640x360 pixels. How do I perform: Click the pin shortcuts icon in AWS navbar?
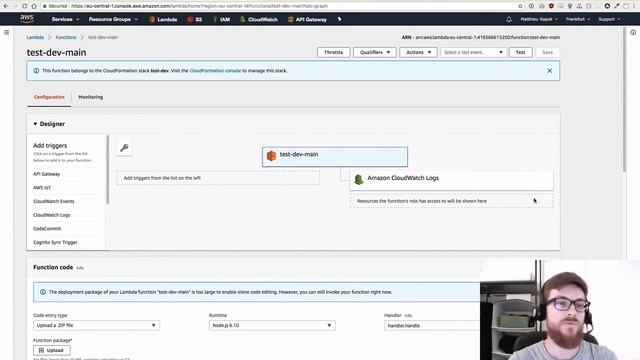(x=339, y=19)
